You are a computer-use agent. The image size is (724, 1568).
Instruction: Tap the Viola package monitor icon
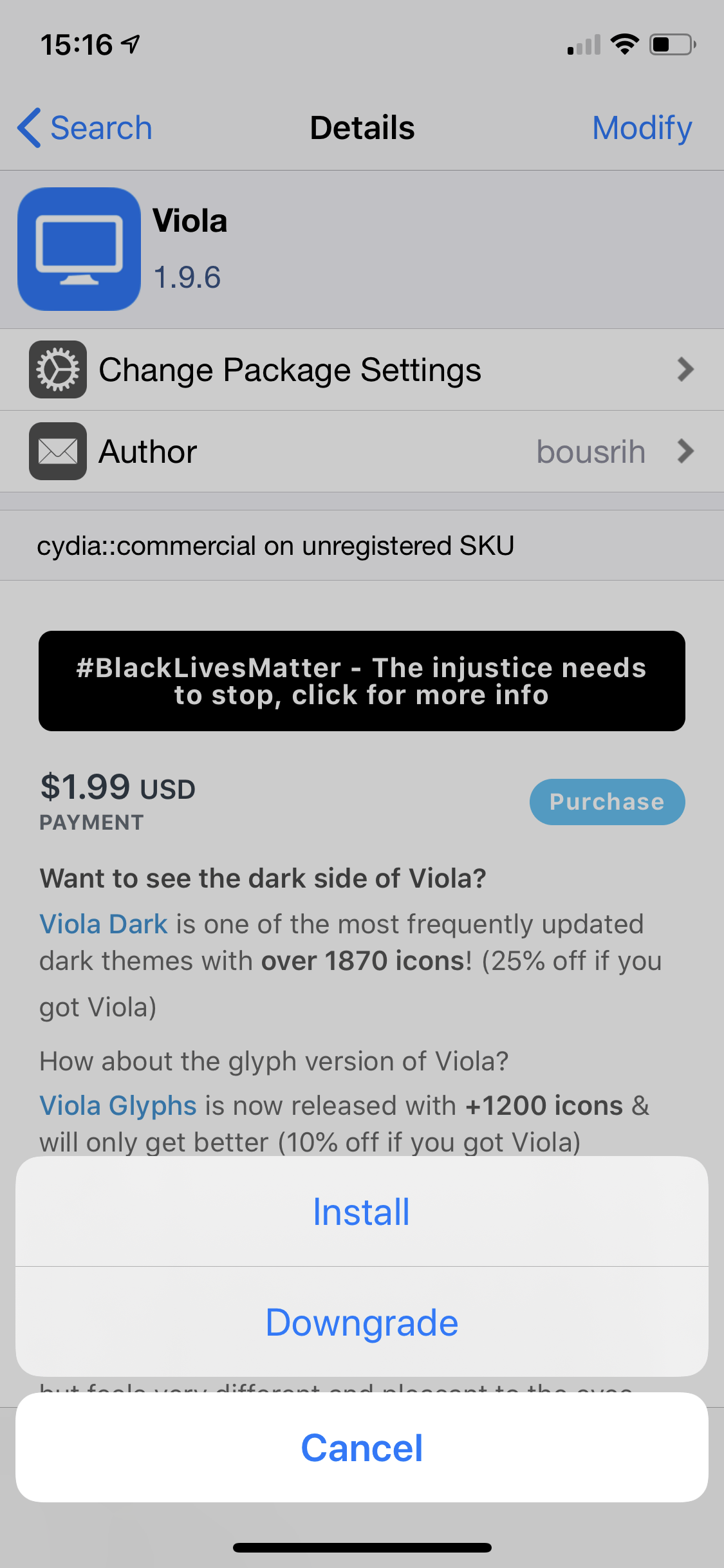pyautogui.click(x=79, y=249)
